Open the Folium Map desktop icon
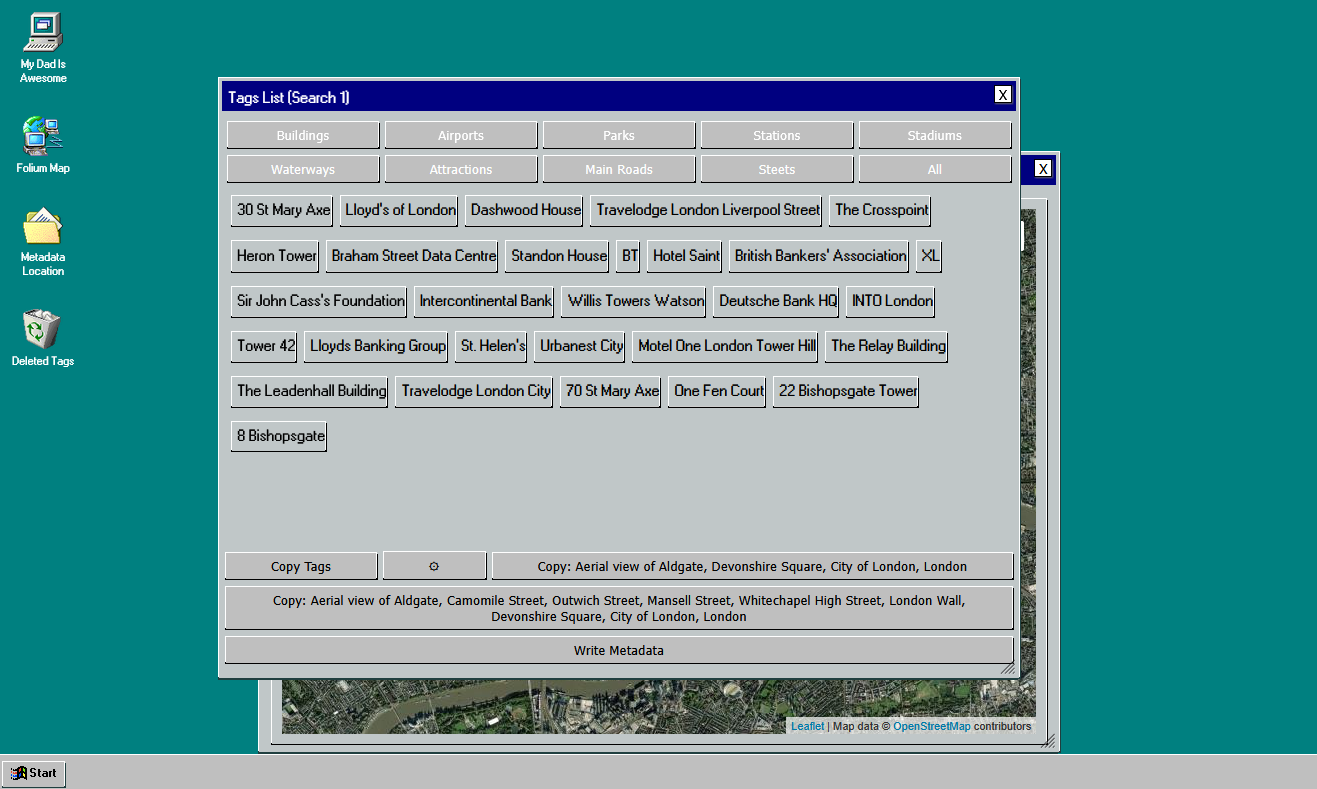The image size is (1317, 789). point(43,145)
